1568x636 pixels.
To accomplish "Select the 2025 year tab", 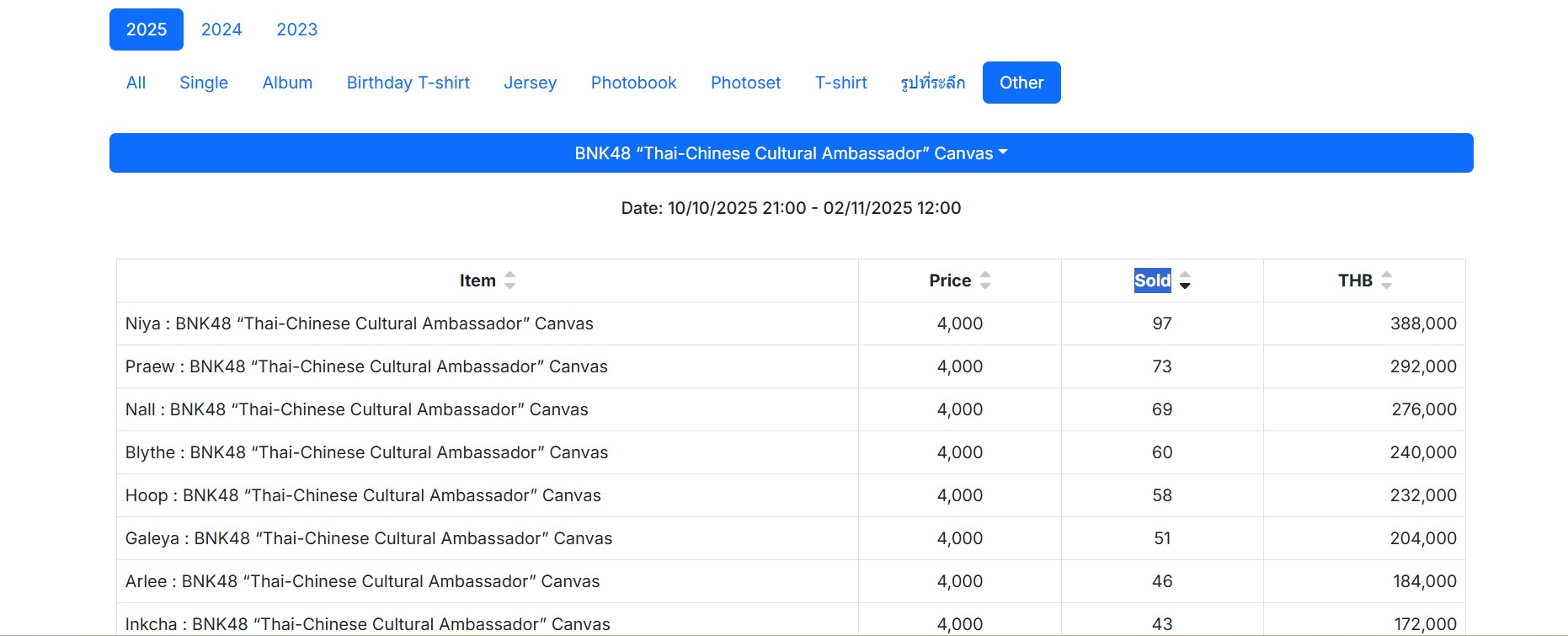I will (147, 29).
